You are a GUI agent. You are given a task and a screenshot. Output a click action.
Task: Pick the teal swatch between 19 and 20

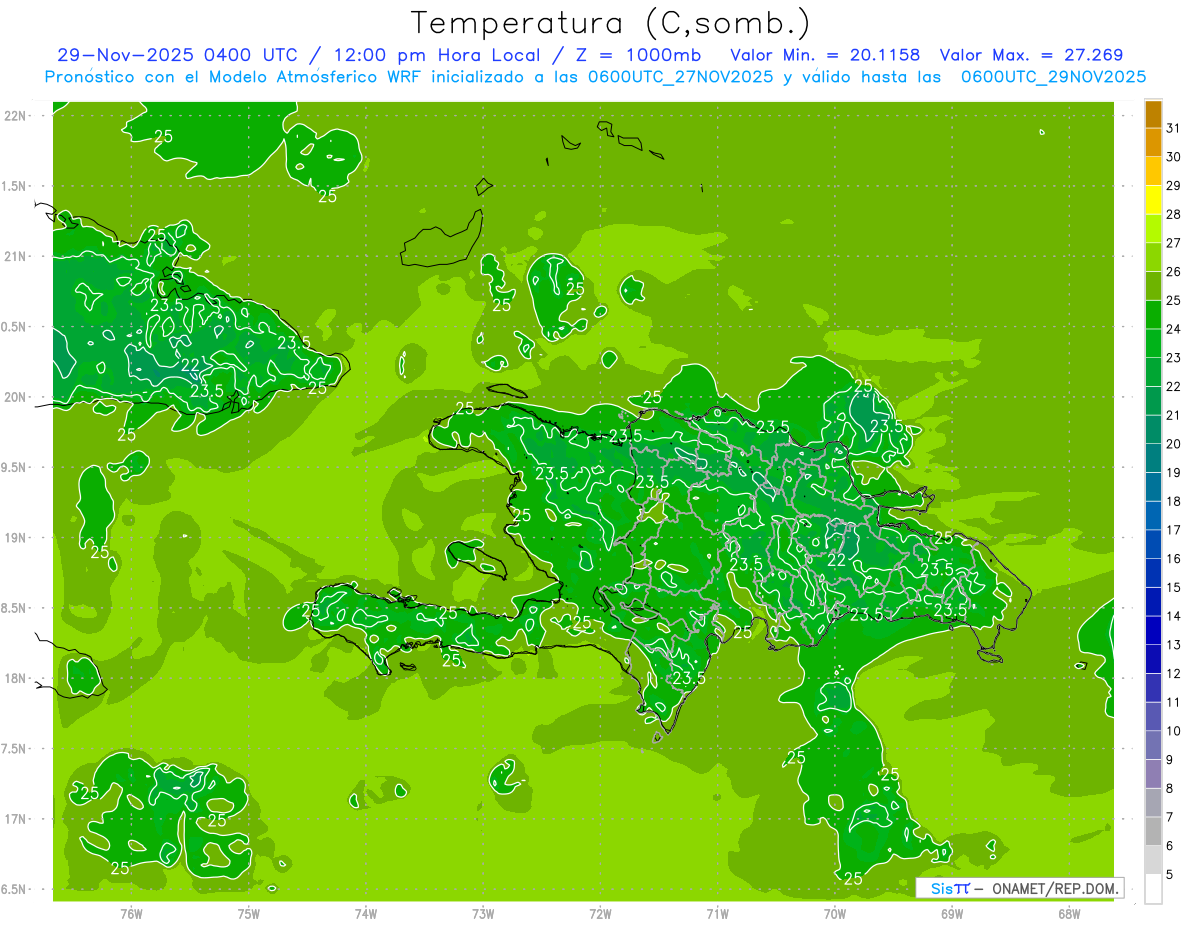coord(1153,458)
